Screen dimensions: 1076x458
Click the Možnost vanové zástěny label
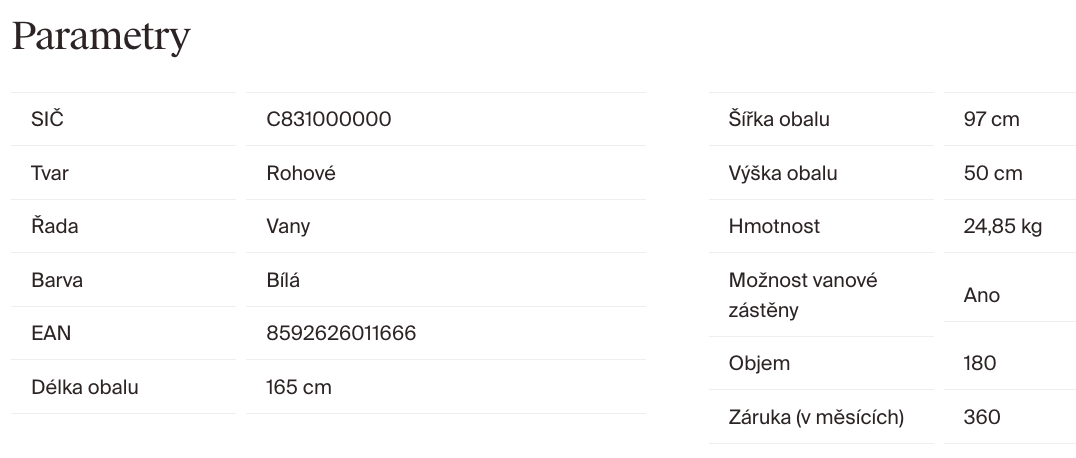point(802,295)
